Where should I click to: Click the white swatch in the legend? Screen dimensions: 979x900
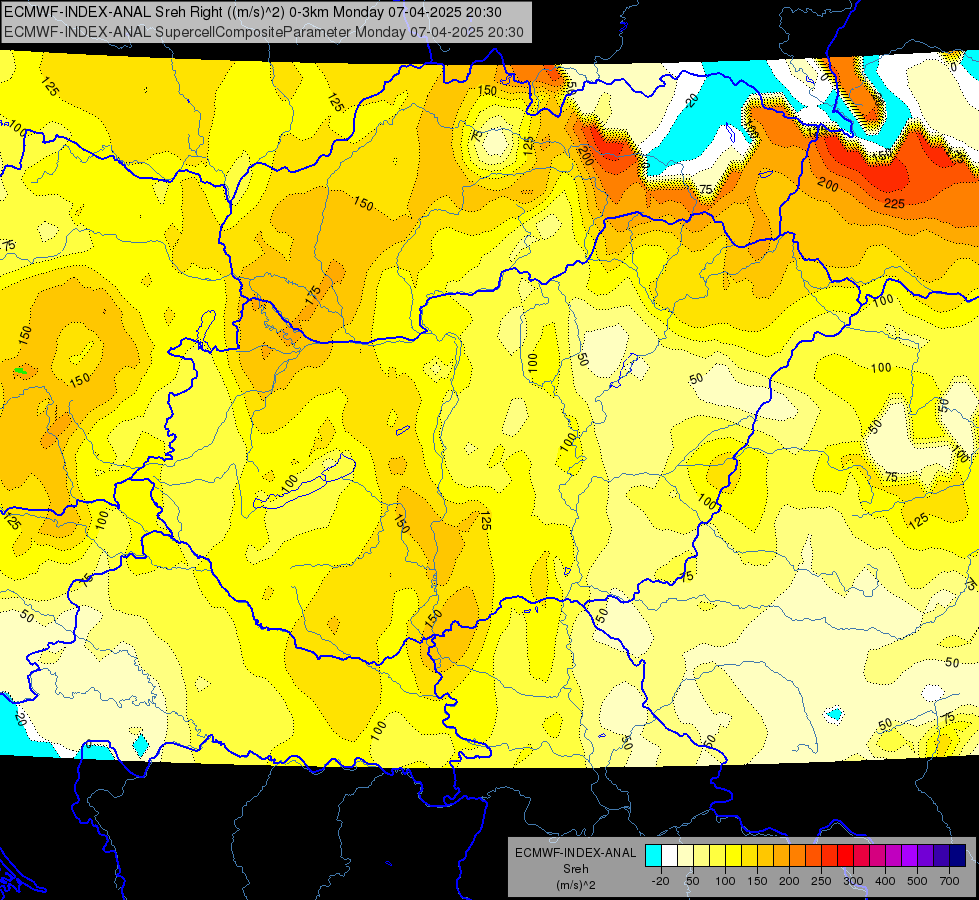669,855
